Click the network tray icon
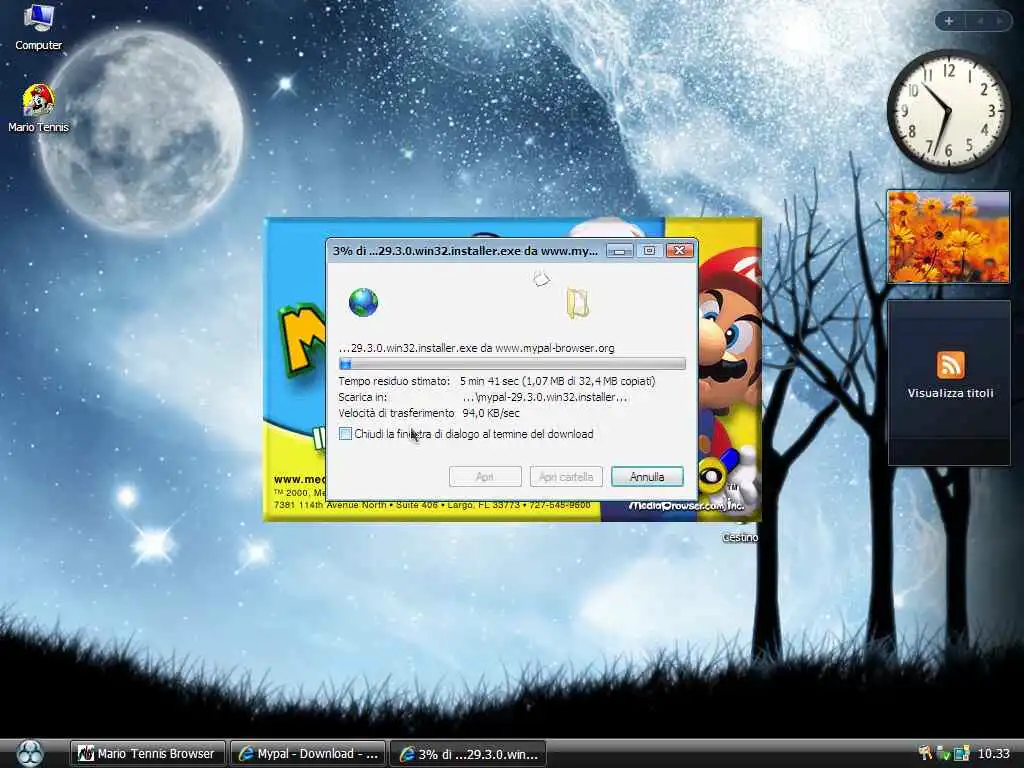The image size is (1024, 768). [943, 754]
